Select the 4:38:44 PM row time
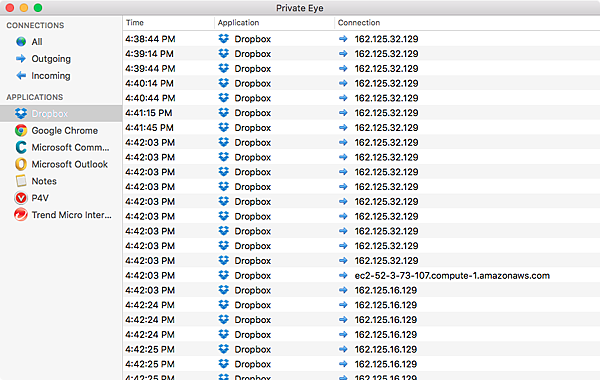Viewport: 600px width, 380px height. pyautogui.click(x=150, y=39)
